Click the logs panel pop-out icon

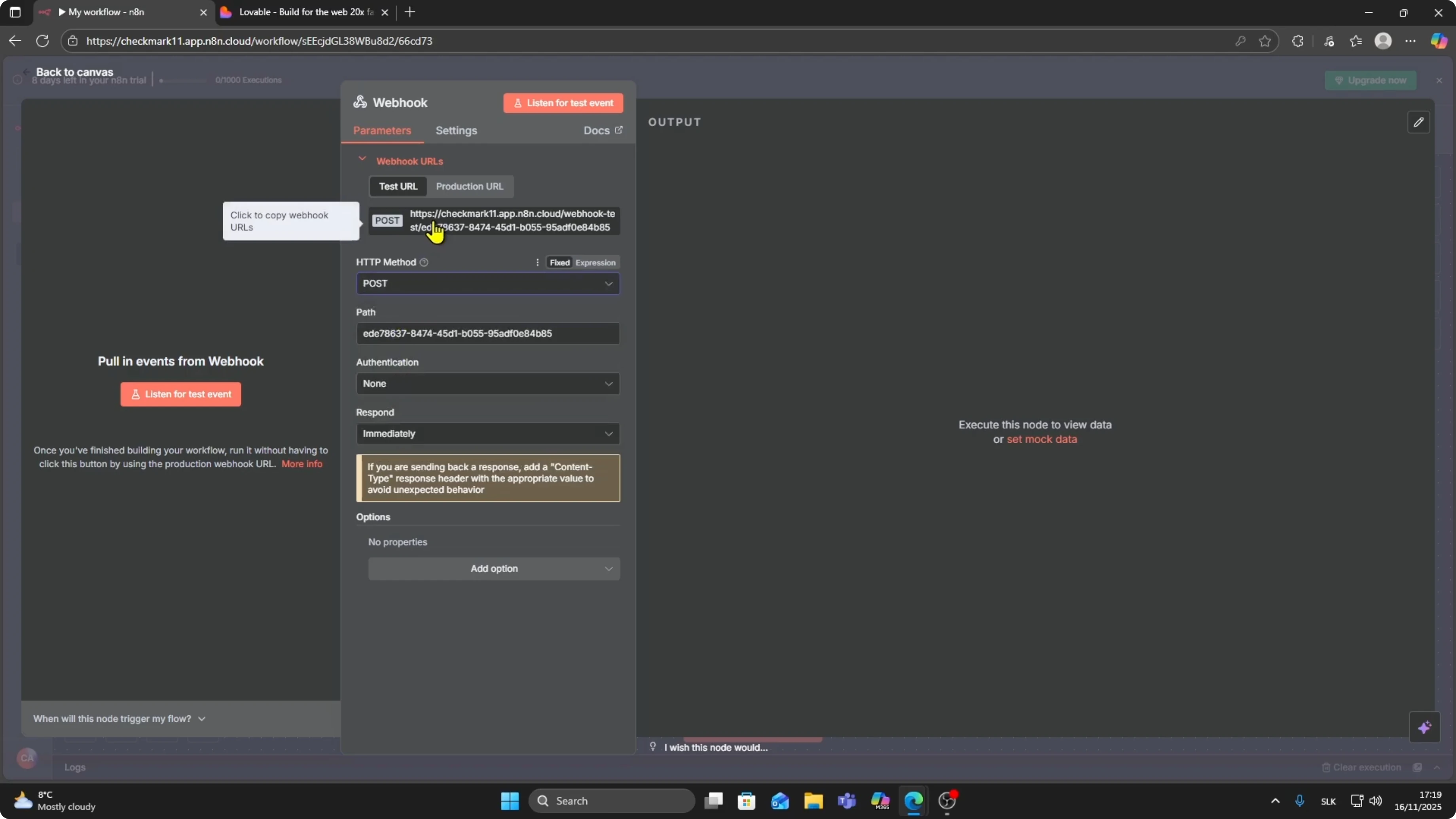pyautogui.click(x=1418, y=767)
